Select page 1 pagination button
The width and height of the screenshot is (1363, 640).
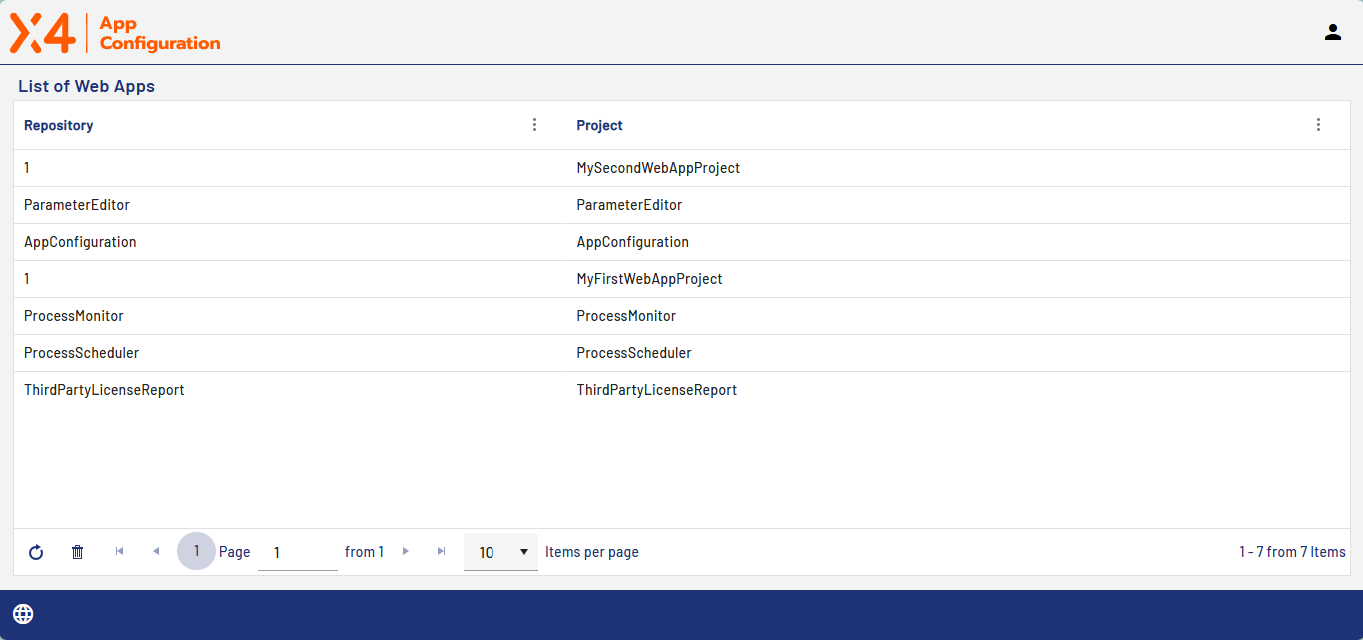pos(196,551)
